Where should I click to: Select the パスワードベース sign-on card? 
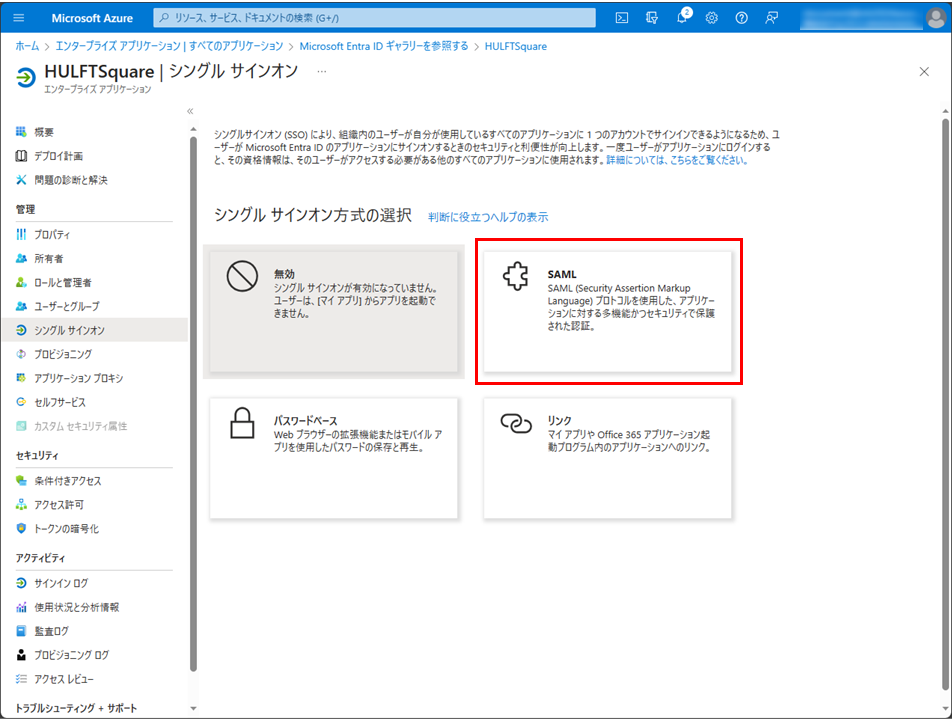pyautogui.click(x=333, y=457)
